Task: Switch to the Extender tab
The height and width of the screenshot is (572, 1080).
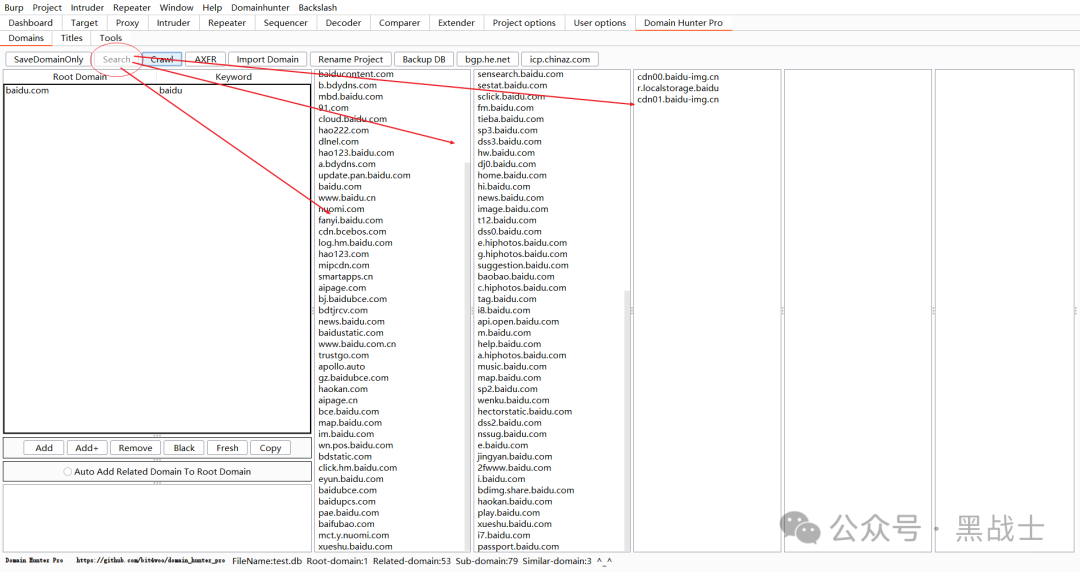Action: [456, 23]
